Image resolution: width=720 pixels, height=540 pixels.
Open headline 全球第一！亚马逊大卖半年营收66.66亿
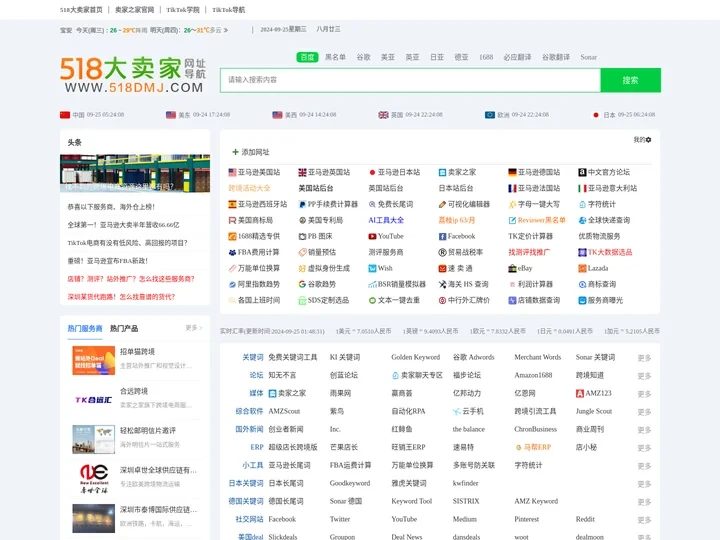(x=124, y=225)
